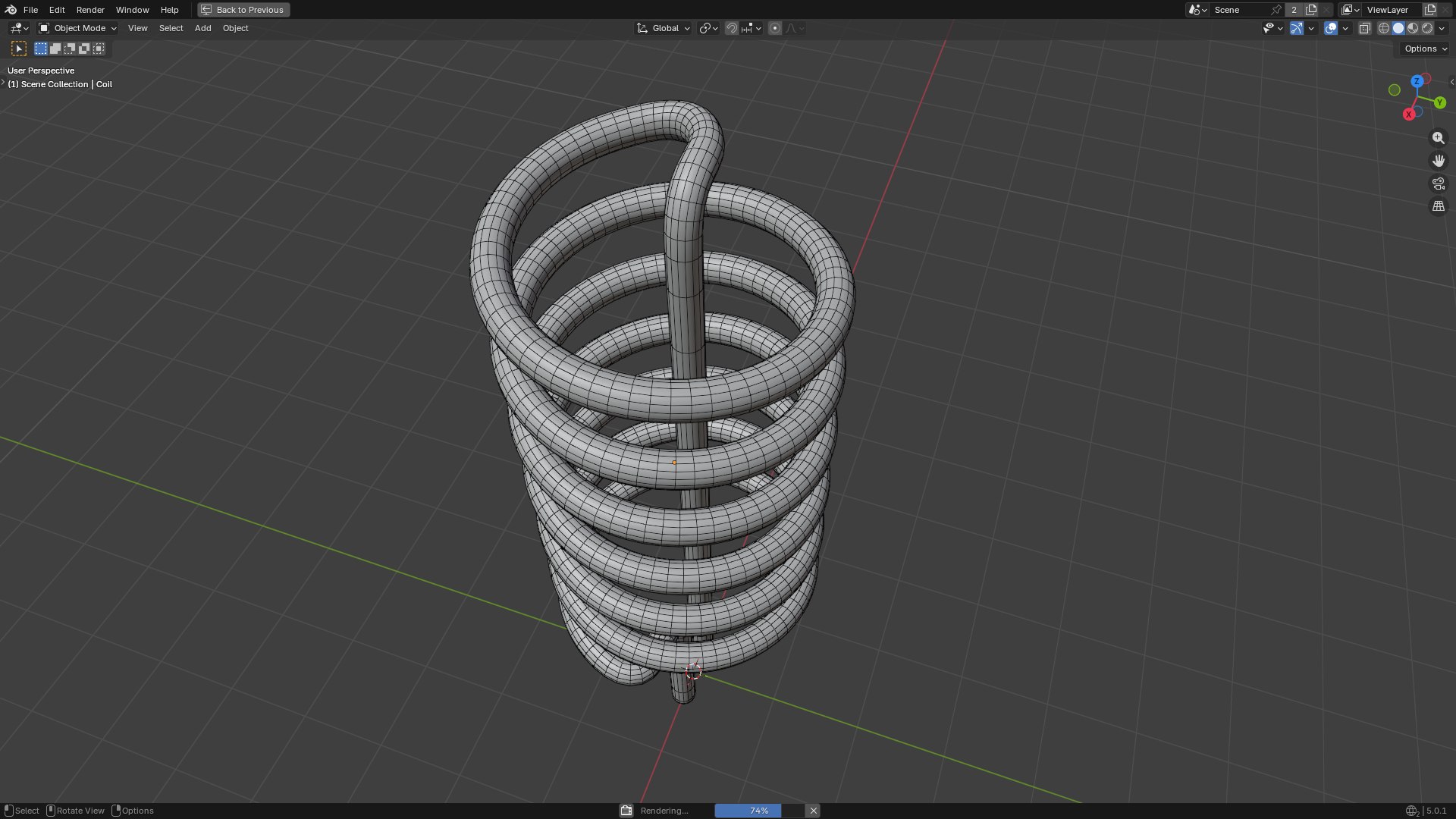The image size is (1456, 819).
Task: Open proportional editing falloff dropdown
Action: tap(795, 28)
